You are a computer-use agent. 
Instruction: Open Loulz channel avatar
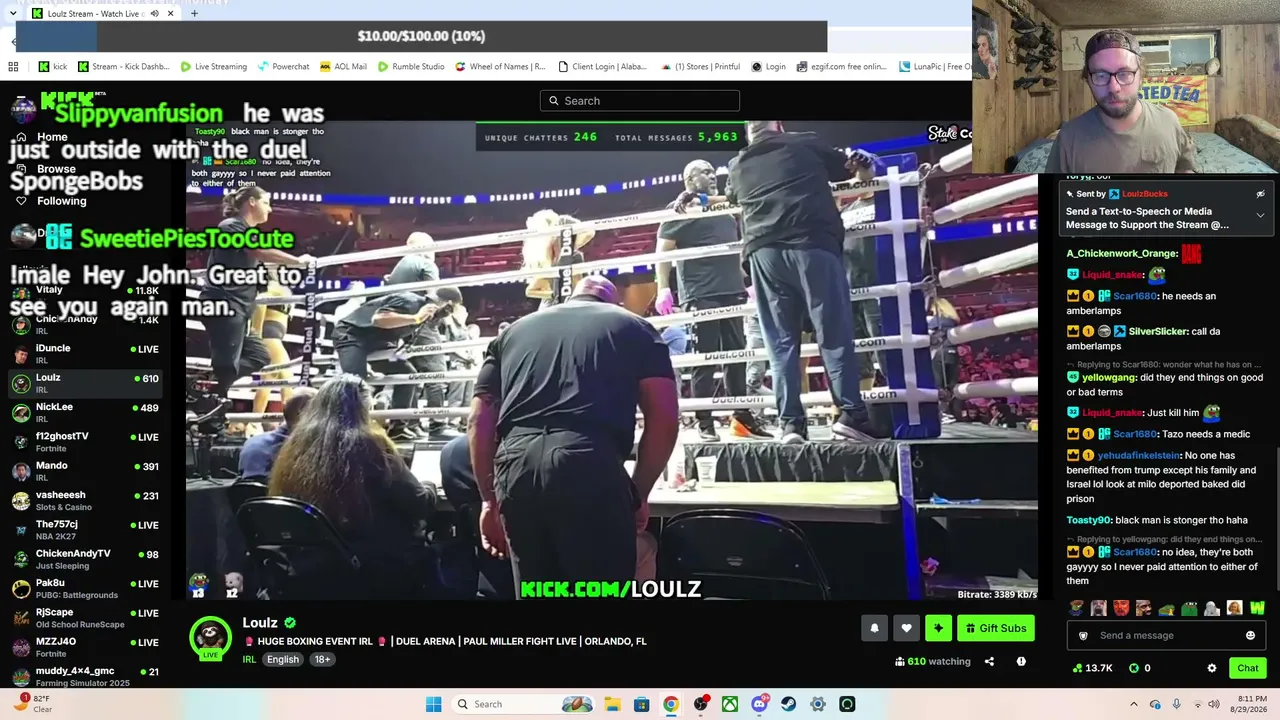[210, 638]
